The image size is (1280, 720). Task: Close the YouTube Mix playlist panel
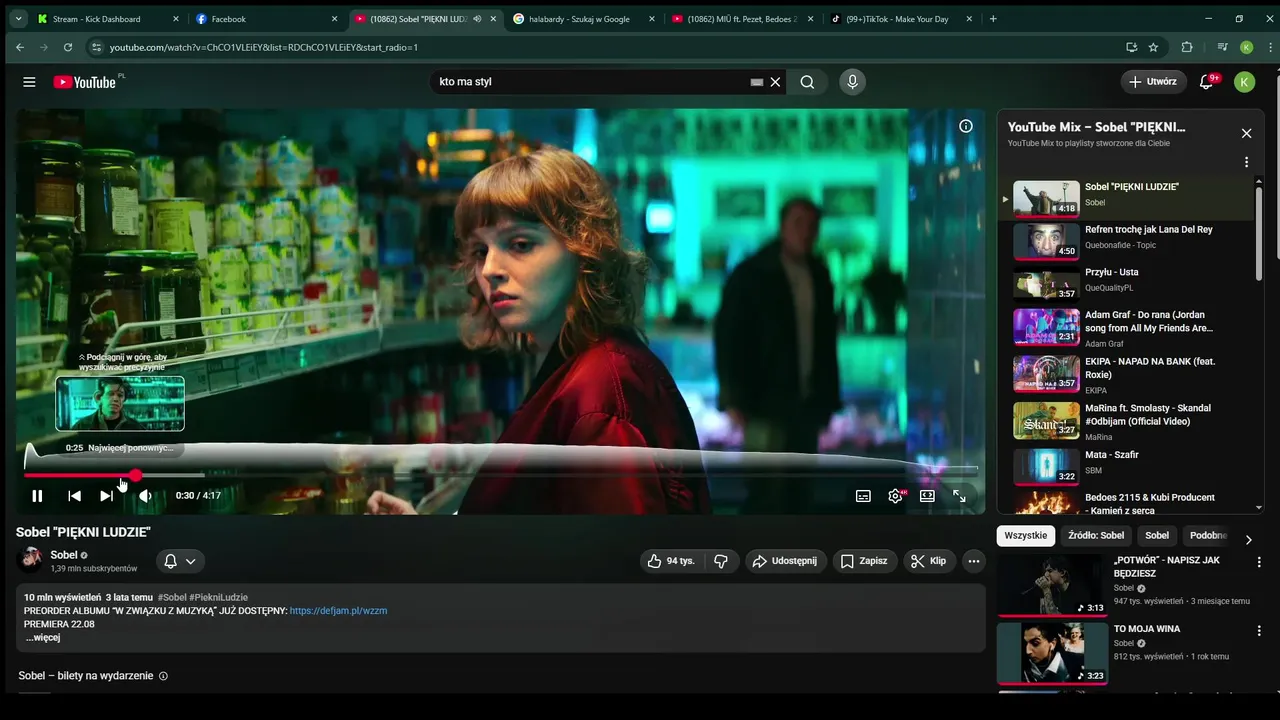click(x=1246, y=133)
